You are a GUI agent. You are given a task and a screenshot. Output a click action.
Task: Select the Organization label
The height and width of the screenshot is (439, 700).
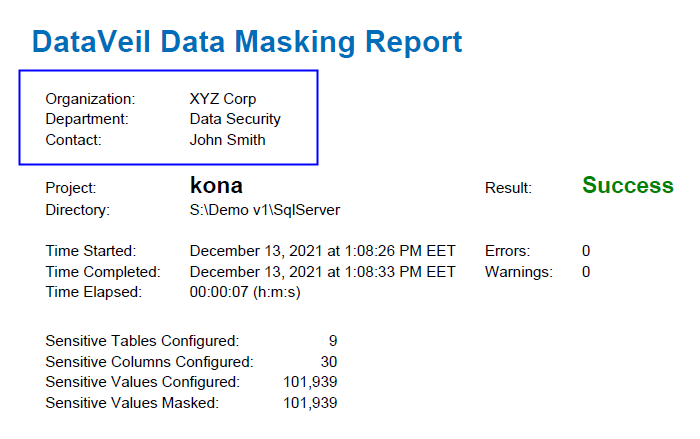coord(90,99)
